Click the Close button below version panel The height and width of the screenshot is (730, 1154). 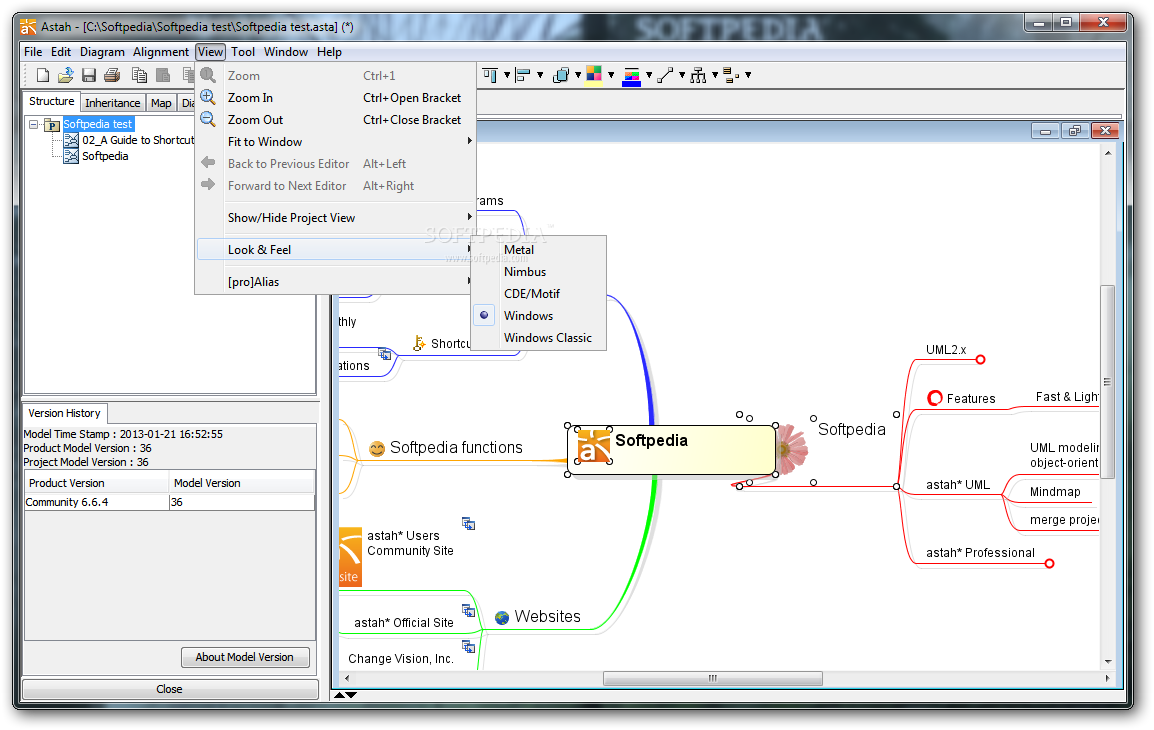point(170,690)
